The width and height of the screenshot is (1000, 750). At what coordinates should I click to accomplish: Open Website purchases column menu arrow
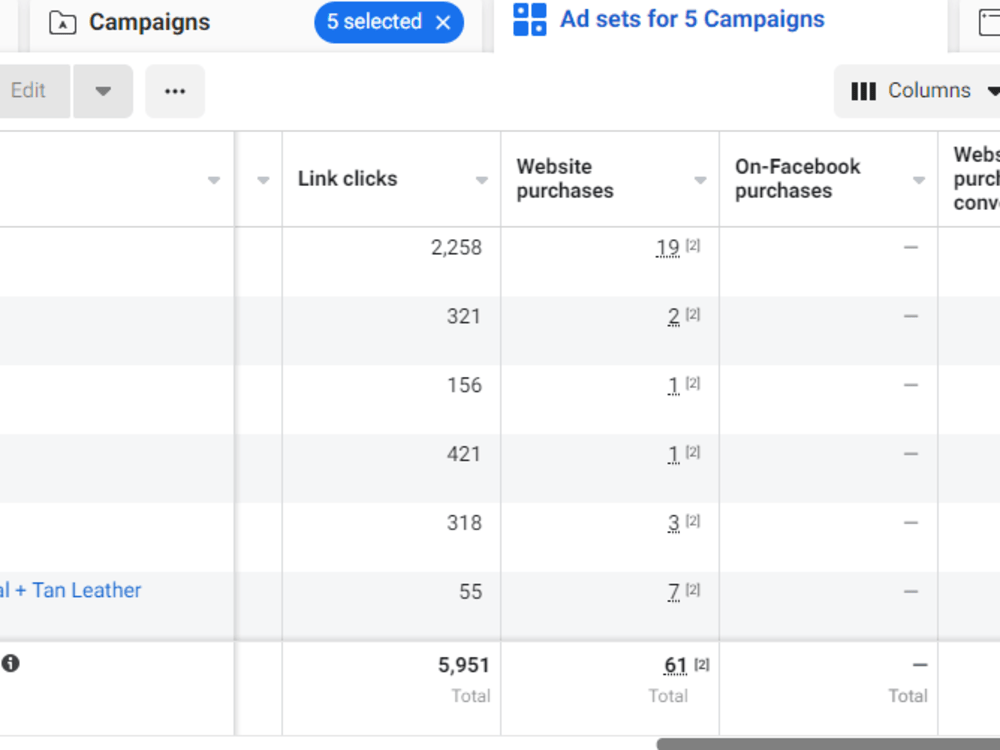coord(700,180)
